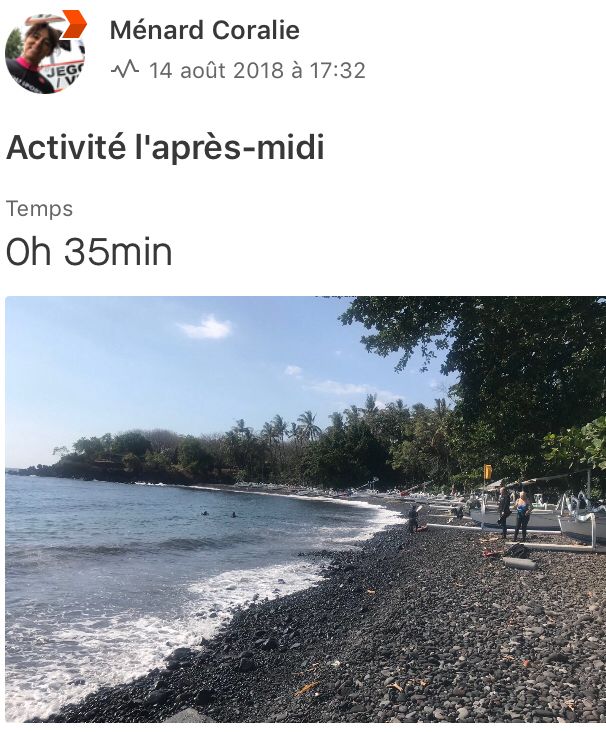
Task: Open the Ménard Coralie athlete name link
Action: 204,30
